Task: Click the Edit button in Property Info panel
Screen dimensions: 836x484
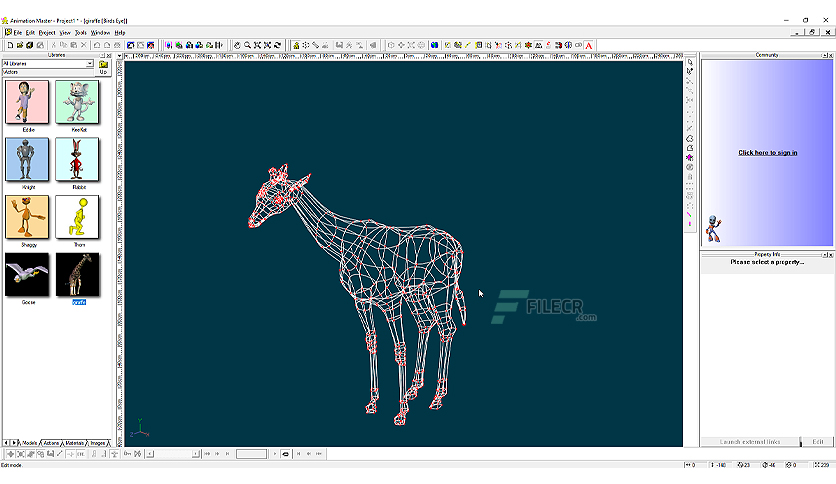Action: coord(818,442)
